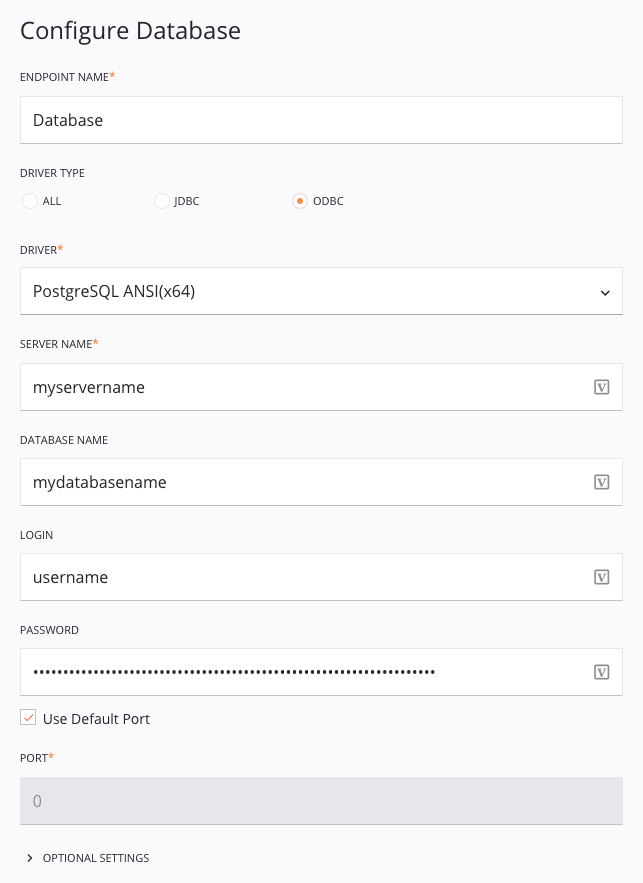Click the myservername server input

[300, 387]
